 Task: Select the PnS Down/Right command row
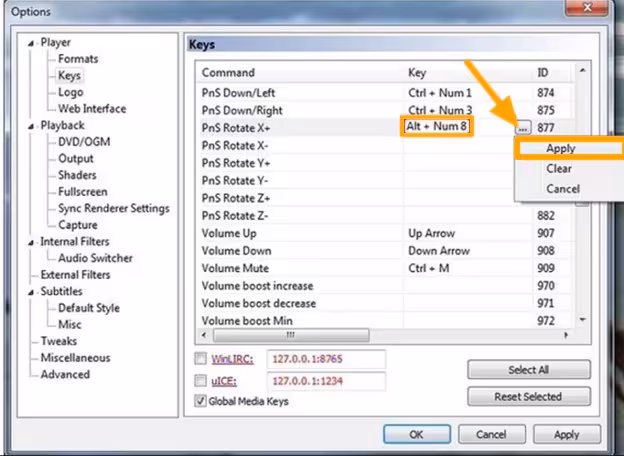pyautogui.click(x=385, y=110)
